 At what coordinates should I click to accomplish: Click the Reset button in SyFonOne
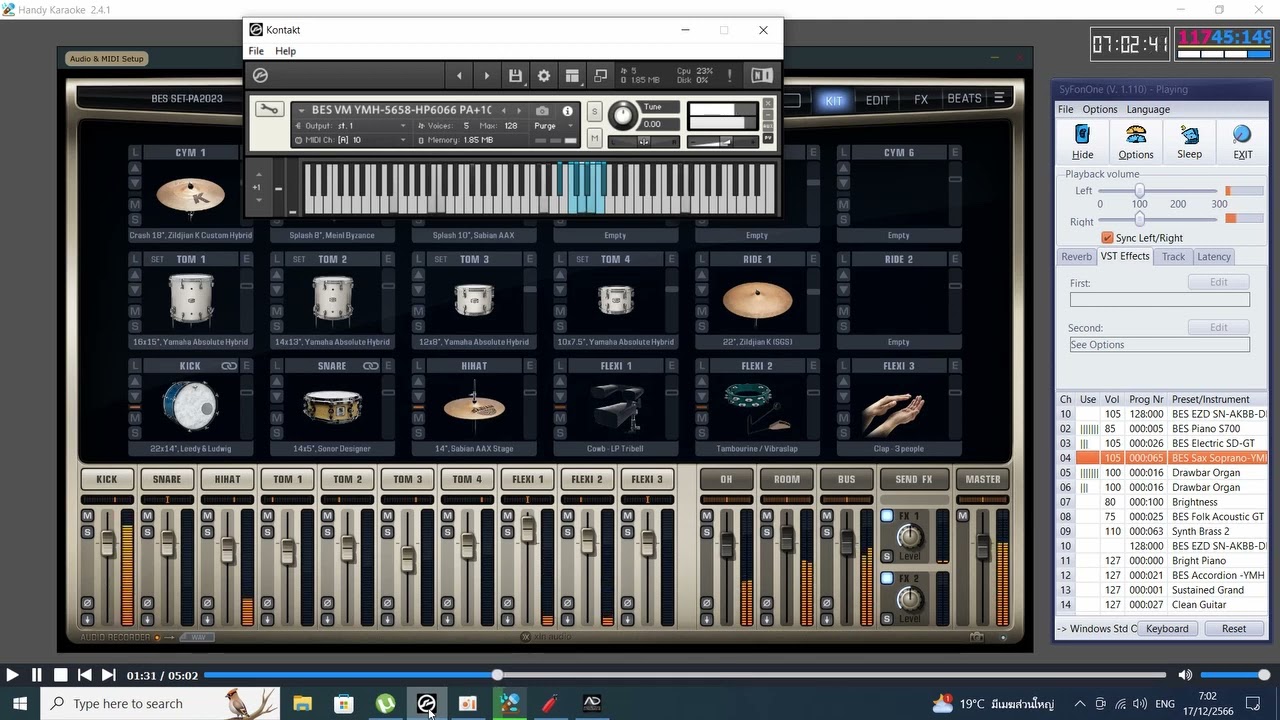pyautogui.click(x=1234, y=629)
